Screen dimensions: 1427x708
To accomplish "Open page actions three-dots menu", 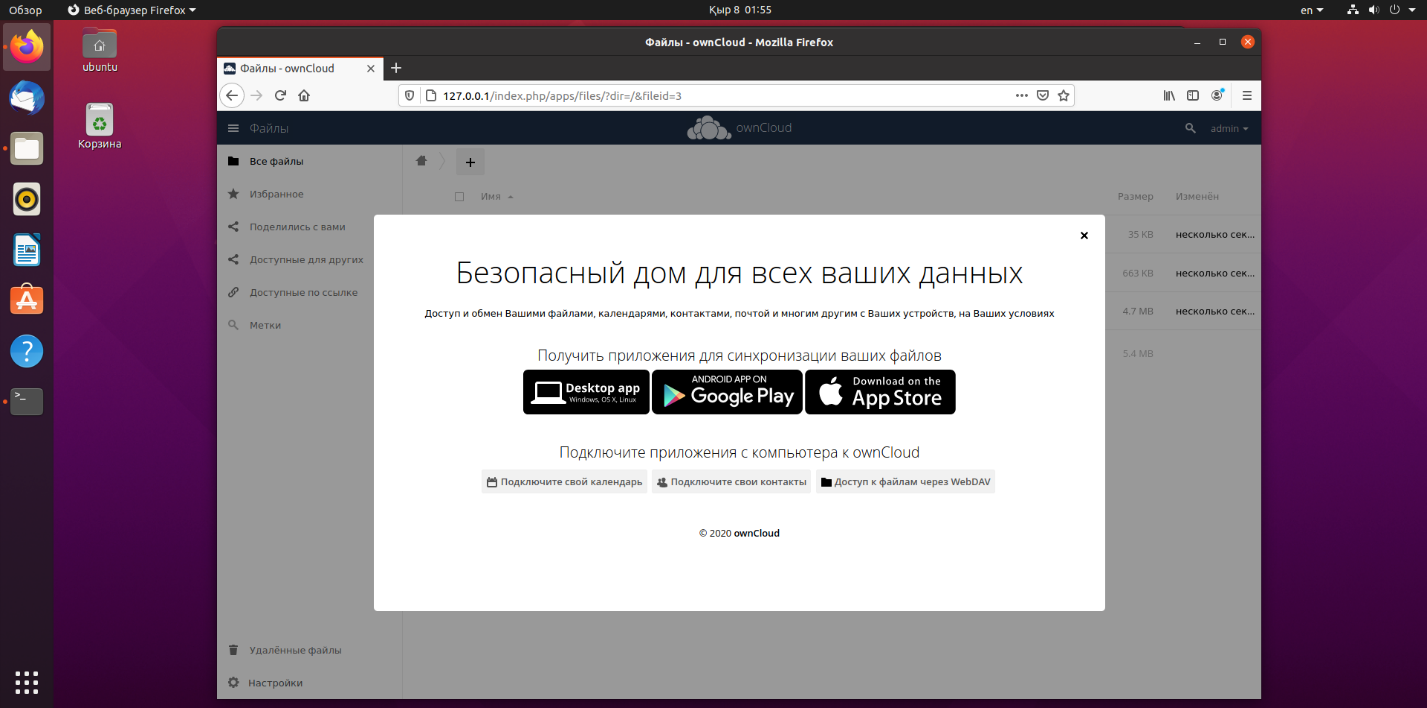I will click(1021, 96).
